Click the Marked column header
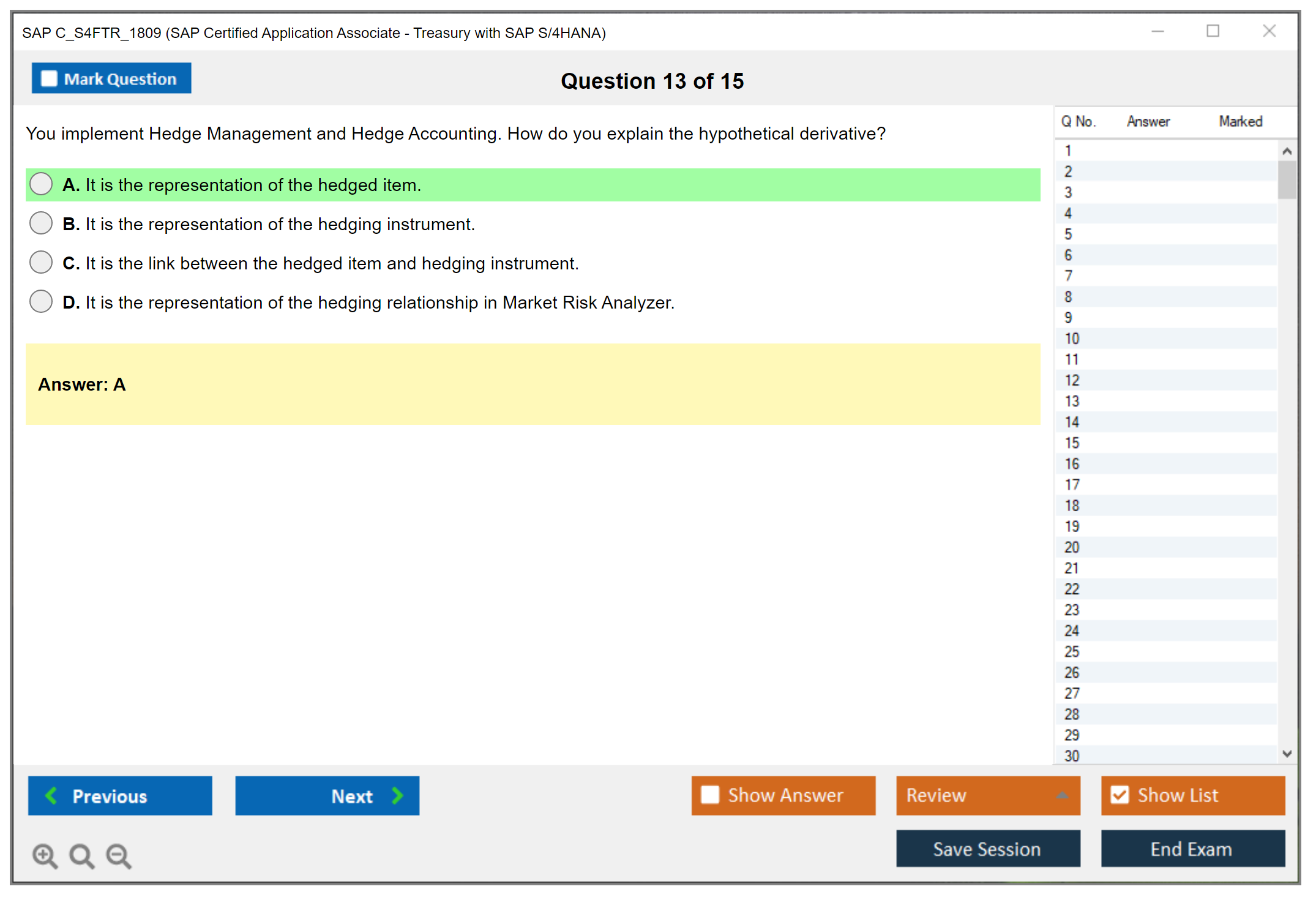This screenshot has height=900, width=1316. coord(1240,121)
